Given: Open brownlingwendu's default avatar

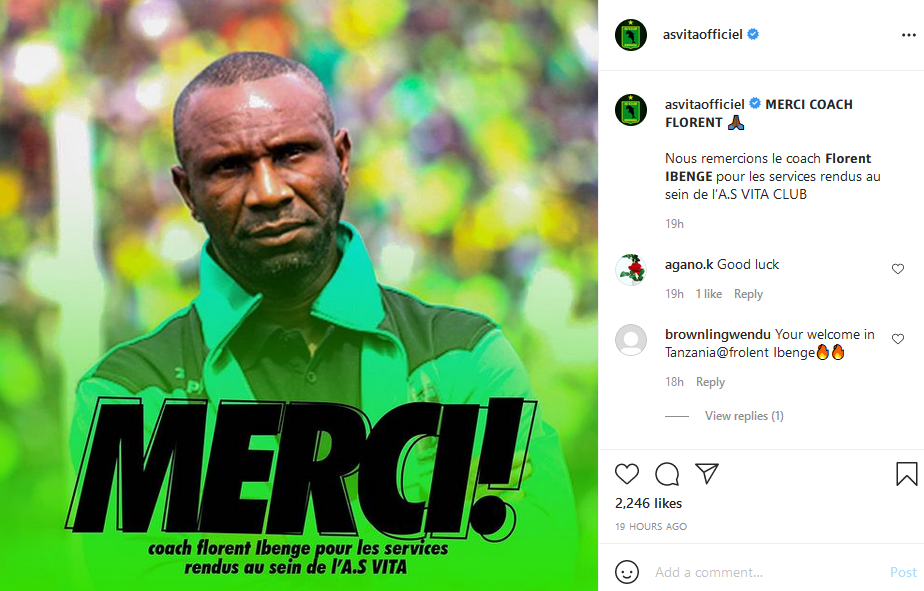Looking at the screenshot, I should pos(631,339).
